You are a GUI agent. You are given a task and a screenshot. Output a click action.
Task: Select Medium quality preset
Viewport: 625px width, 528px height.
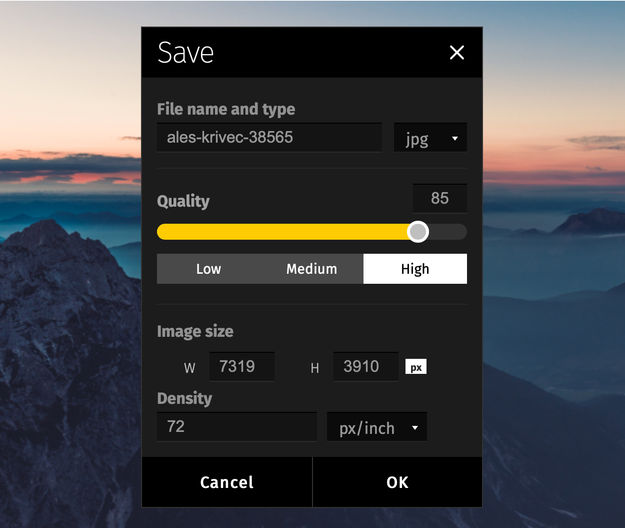tap(312, 269)
